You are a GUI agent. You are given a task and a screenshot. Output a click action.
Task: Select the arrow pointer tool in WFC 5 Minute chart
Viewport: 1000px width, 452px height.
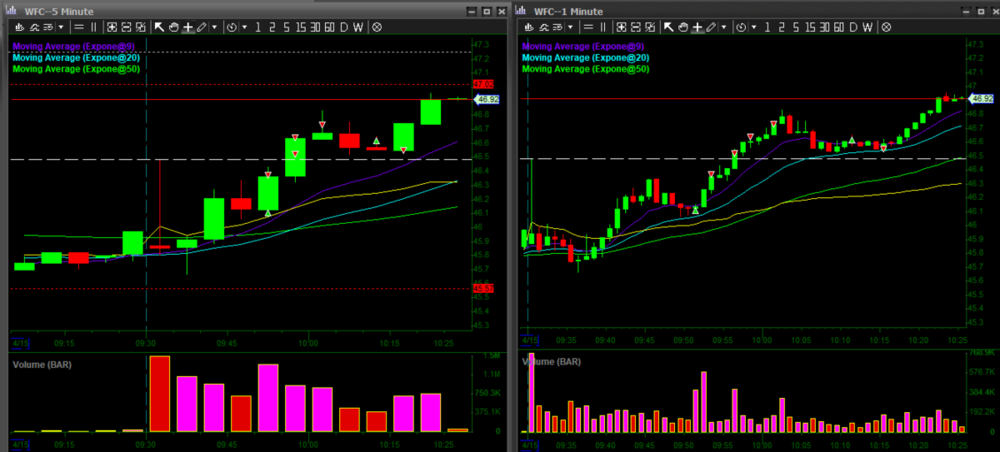pyautogui.click(x=159, y=28)
